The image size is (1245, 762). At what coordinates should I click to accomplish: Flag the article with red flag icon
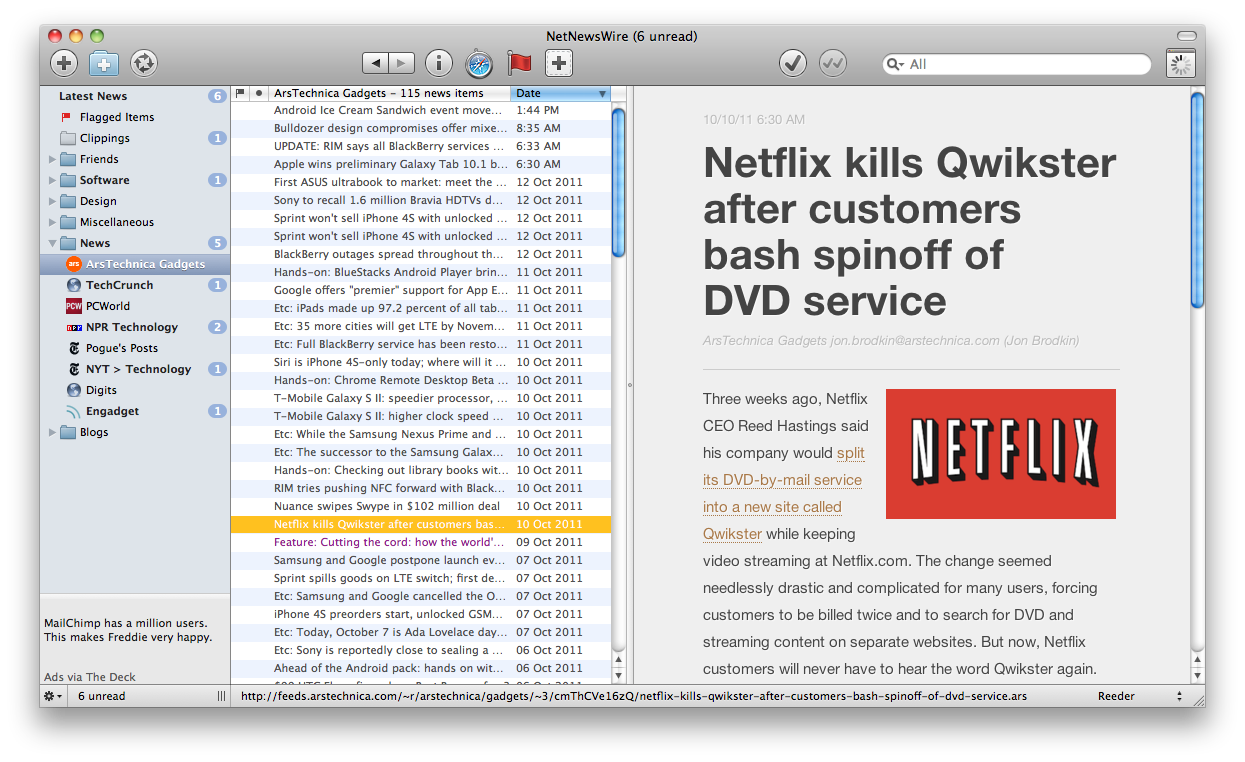click(519, 63)
